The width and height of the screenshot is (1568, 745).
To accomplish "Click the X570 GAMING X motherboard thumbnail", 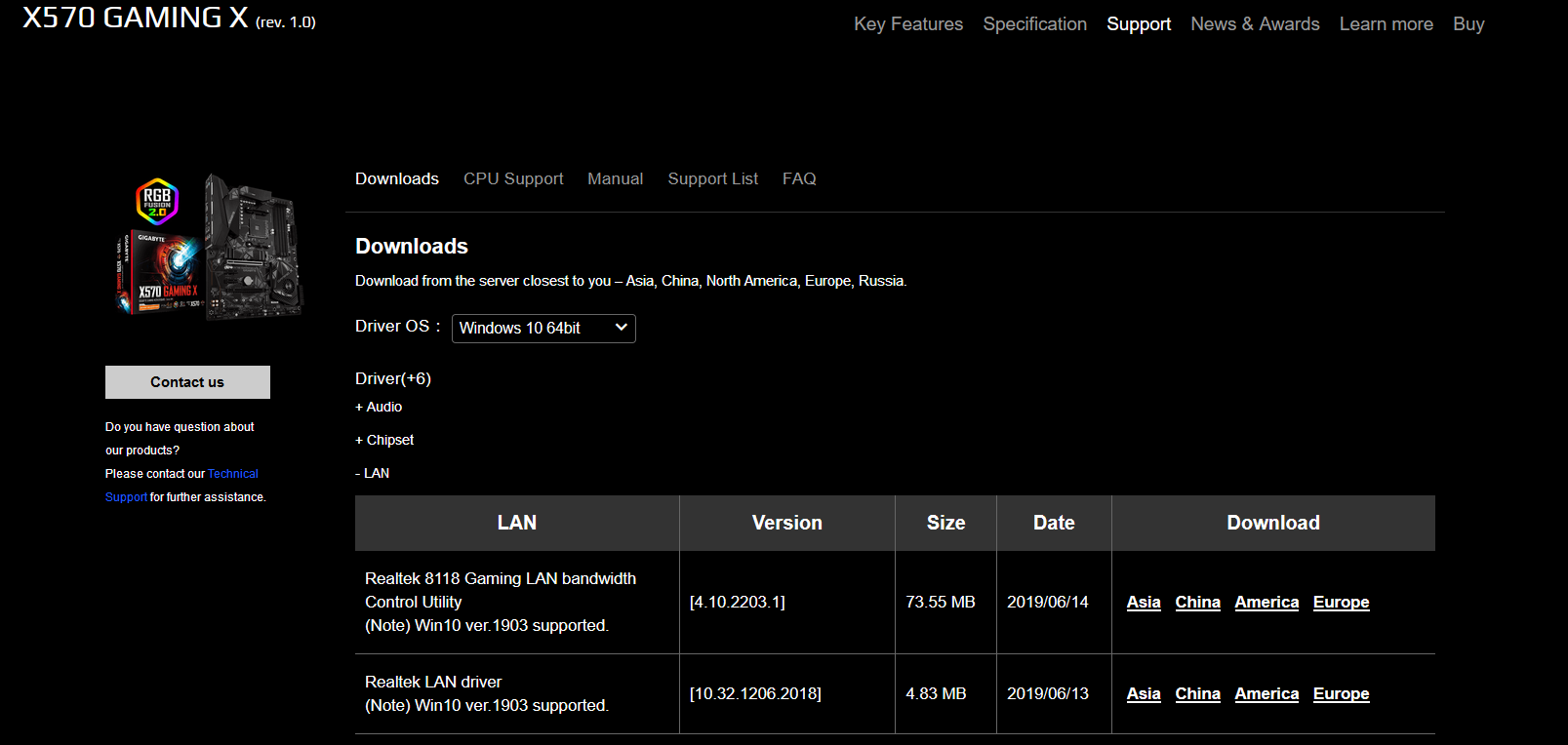I will click(209, 245).
